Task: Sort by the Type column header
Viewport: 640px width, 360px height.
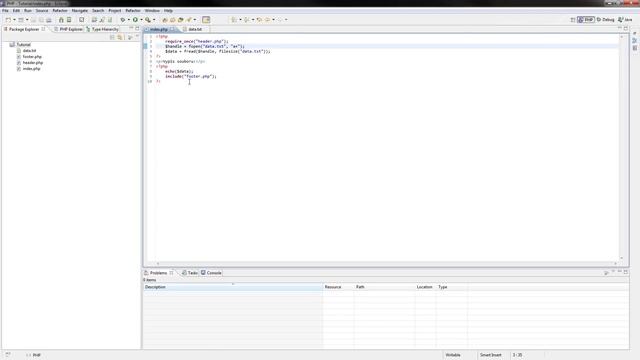Action: (452, 287)
